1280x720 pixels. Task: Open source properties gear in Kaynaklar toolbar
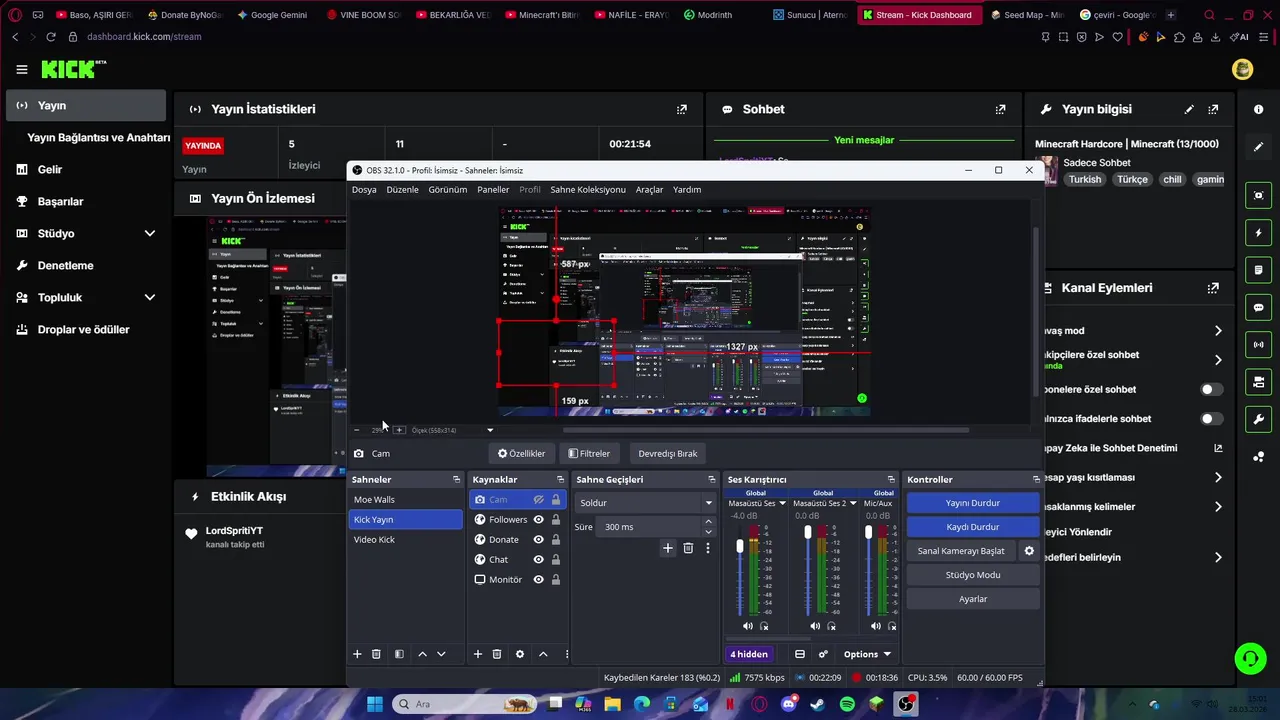coord(520,654)
